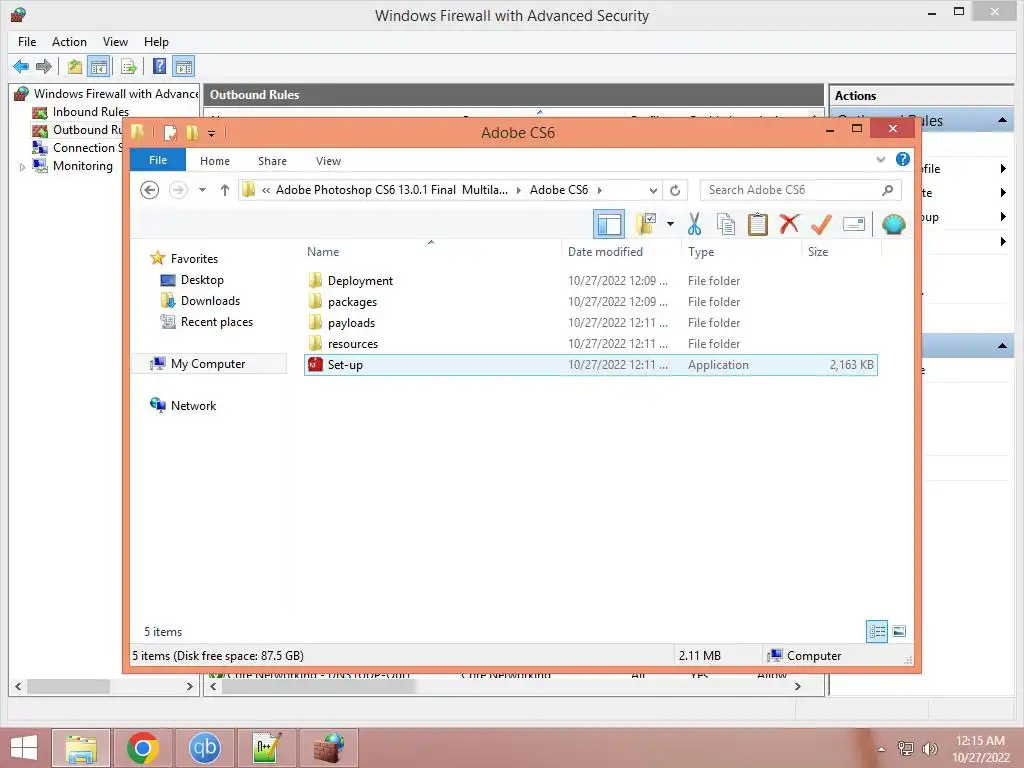Open the File tab in Adobe CS6 Explorer
The width and height of the screenshot is (1024, 768).
point(158,160)
